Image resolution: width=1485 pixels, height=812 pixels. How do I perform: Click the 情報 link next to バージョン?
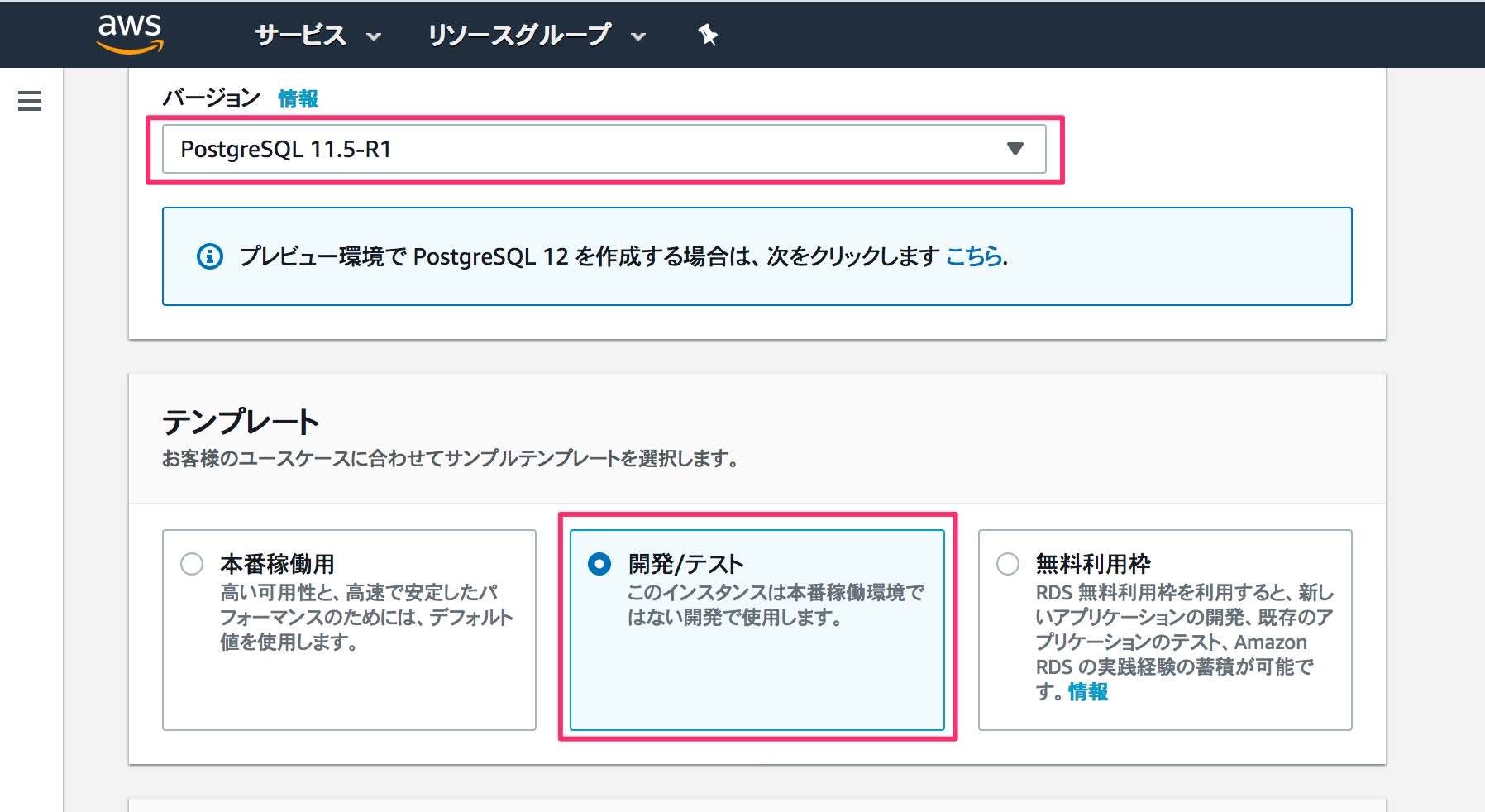click(x=298, y=99)
